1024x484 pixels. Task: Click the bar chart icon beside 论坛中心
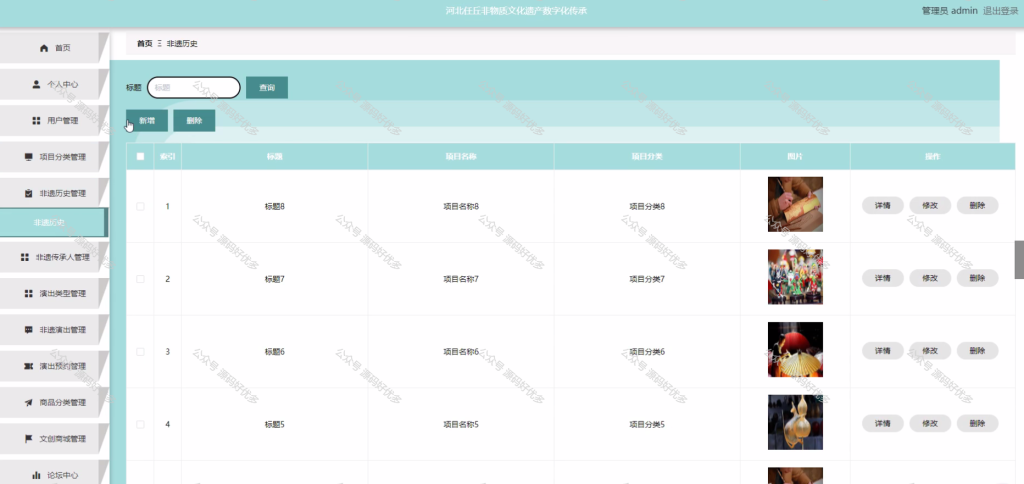tap(37, 476)
